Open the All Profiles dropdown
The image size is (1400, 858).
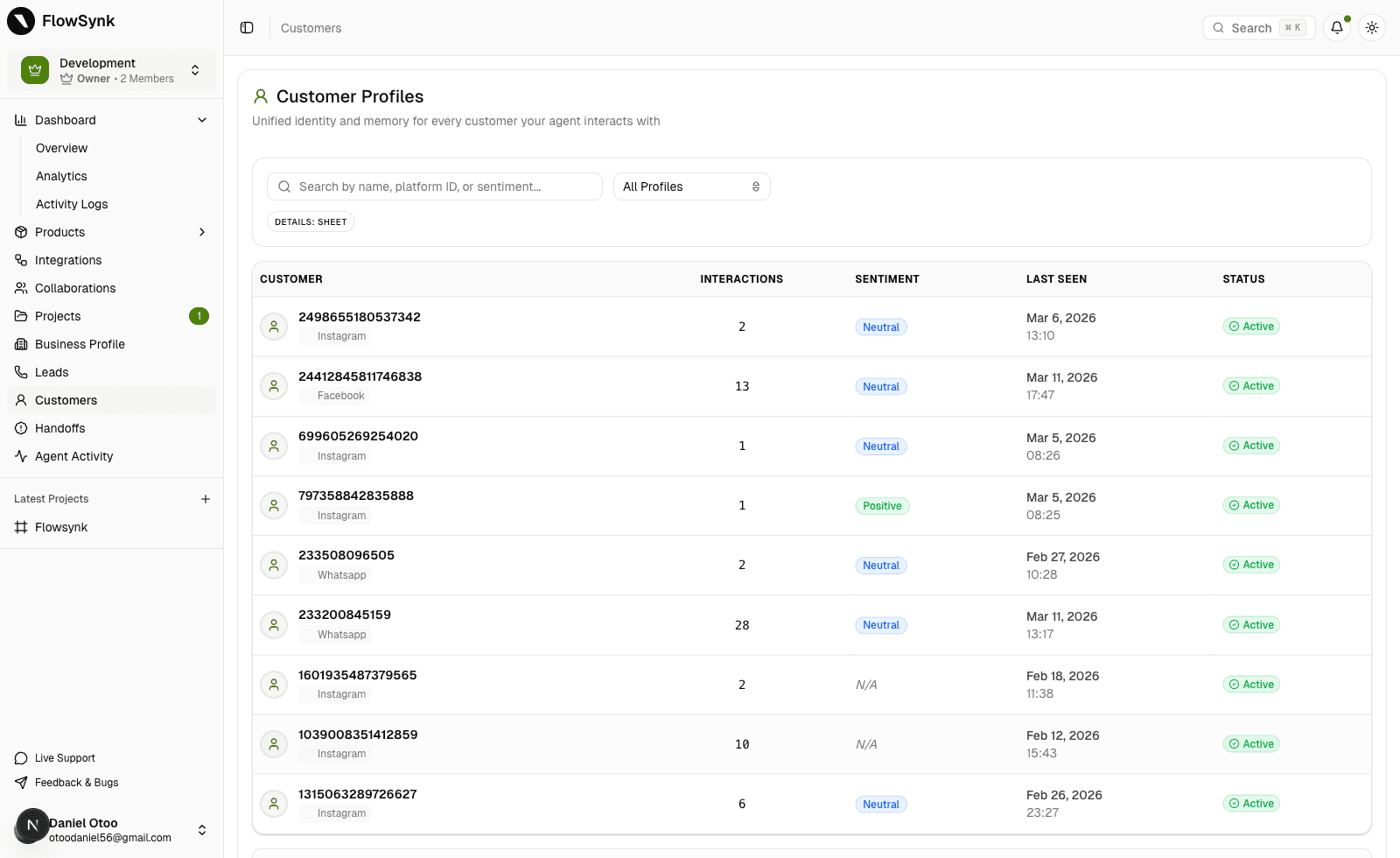[x=691, y=186]
